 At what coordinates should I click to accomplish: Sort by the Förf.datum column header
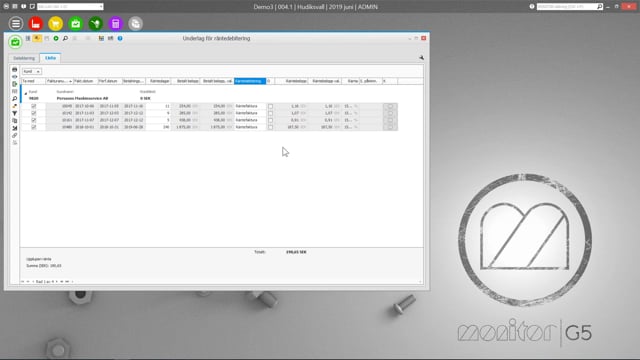coord(110,81)
